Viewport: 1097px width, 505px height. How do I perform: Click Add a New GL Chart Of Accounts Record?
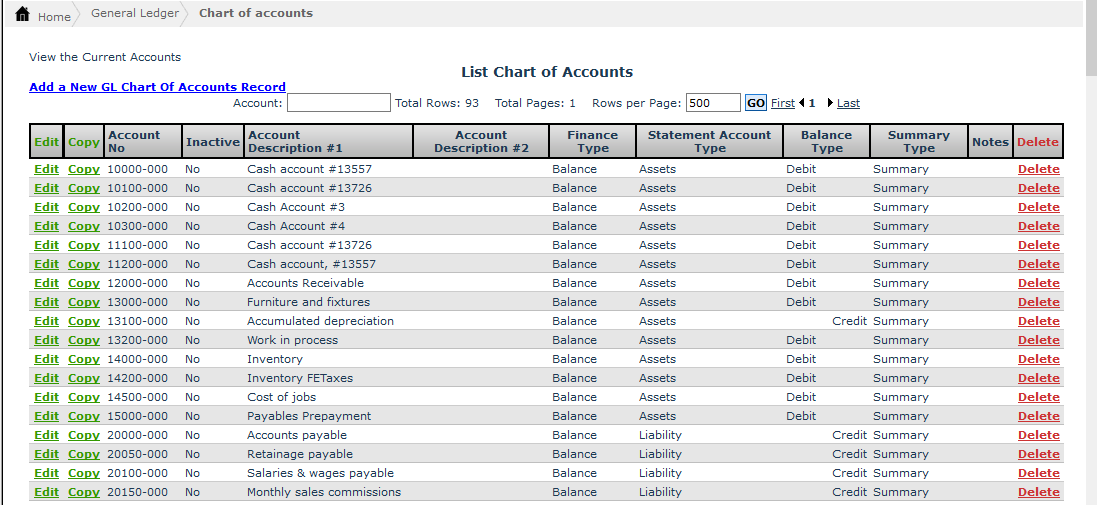pyautogui.click(x=157, y=87)
